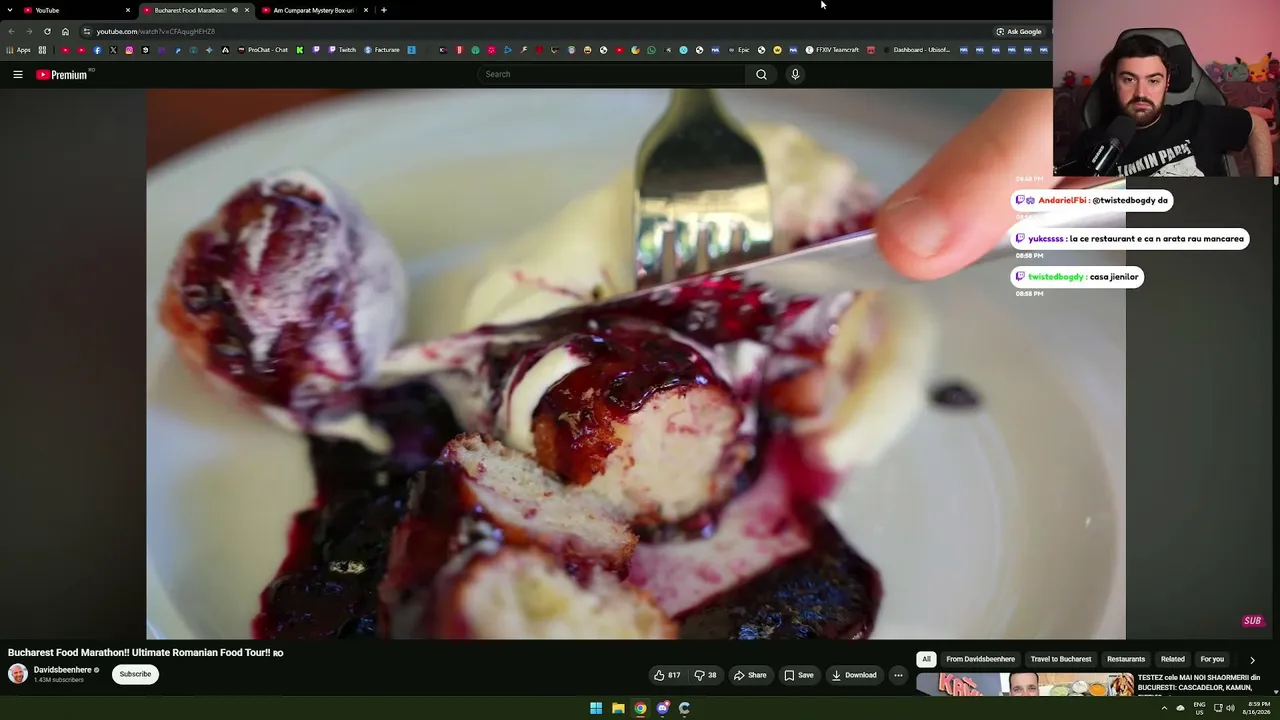The width and height of the screenshot is (1280, 720).
Task: Open the Windows Start menu
Action: click(596, 708)
